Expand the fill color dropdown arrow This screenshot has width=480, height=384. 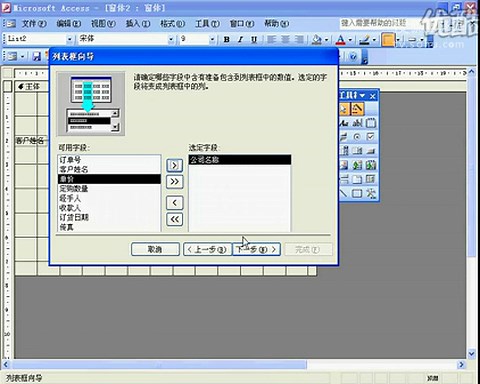tap(326, 40)
